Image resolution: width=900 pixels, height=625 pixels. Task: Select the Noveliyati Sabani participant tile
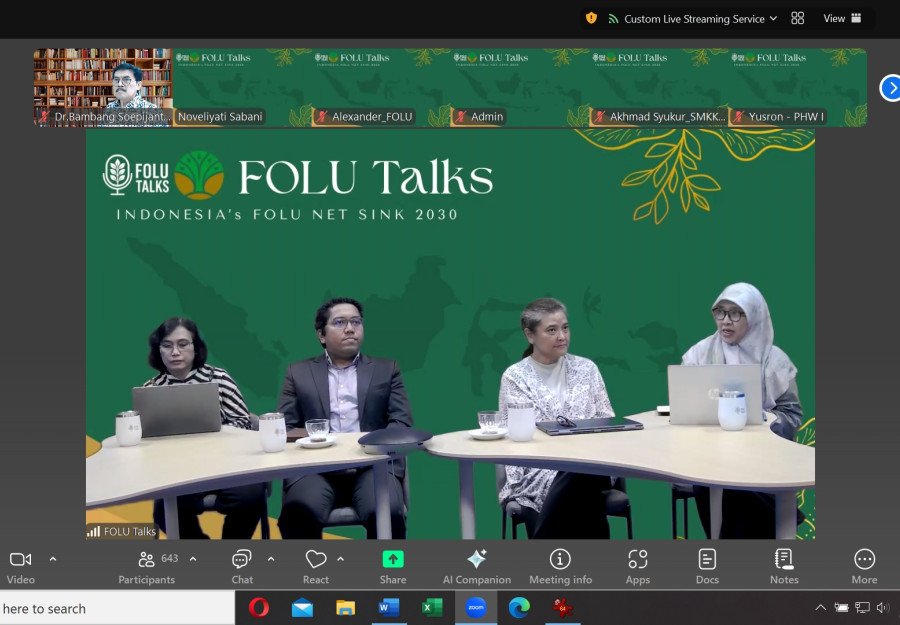[242, 87]
